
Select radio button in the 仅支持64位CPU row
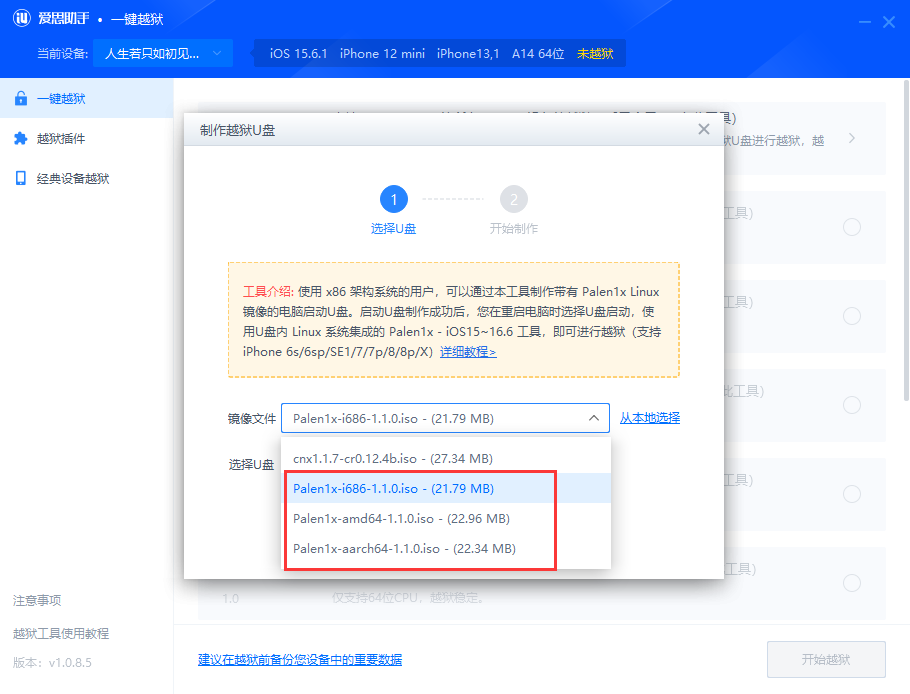(851, 583)
